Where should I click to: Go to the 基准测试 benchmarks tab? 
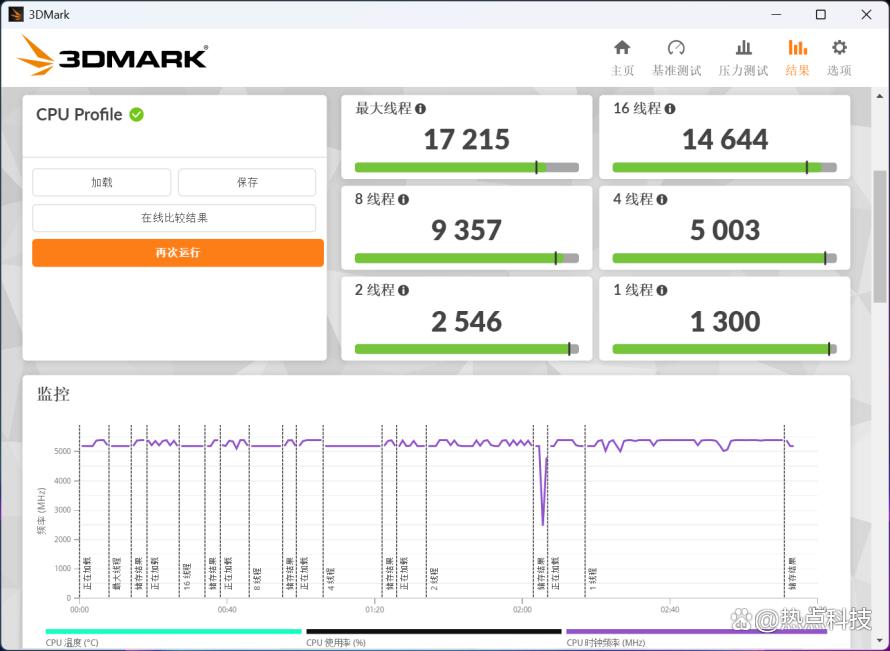tap(676, 58)
